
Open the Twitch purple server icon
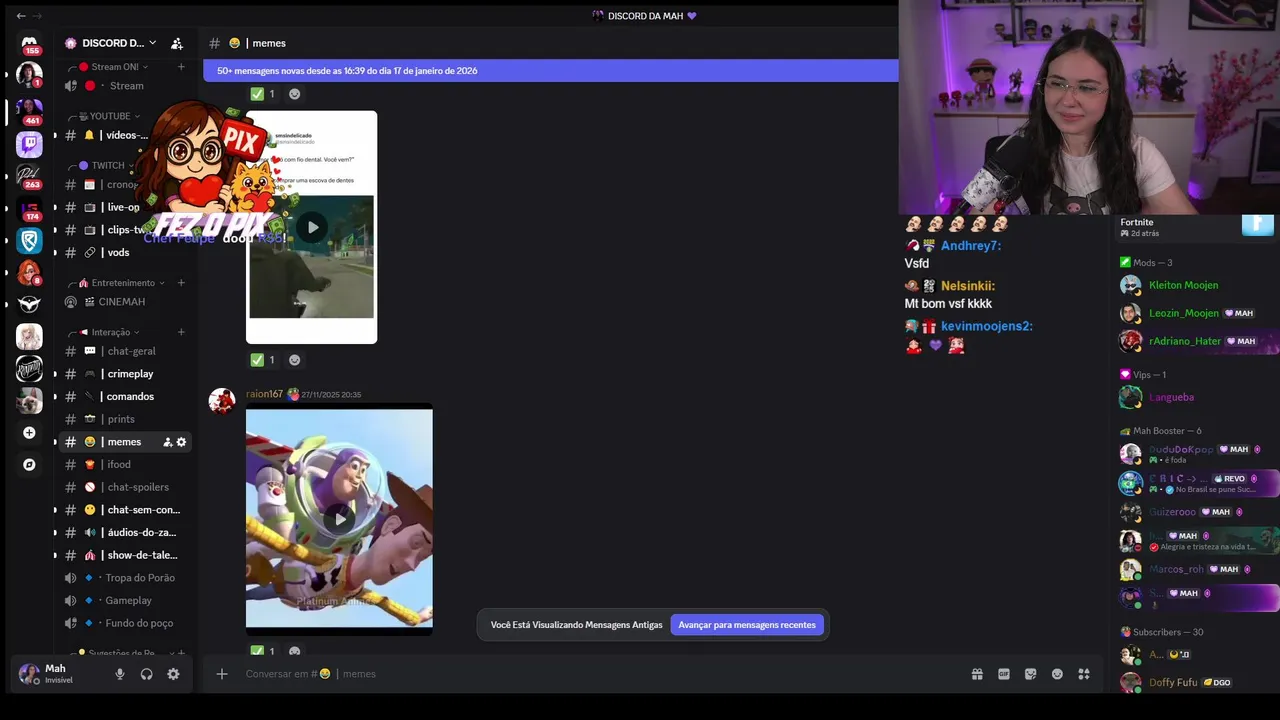[29, 145]
